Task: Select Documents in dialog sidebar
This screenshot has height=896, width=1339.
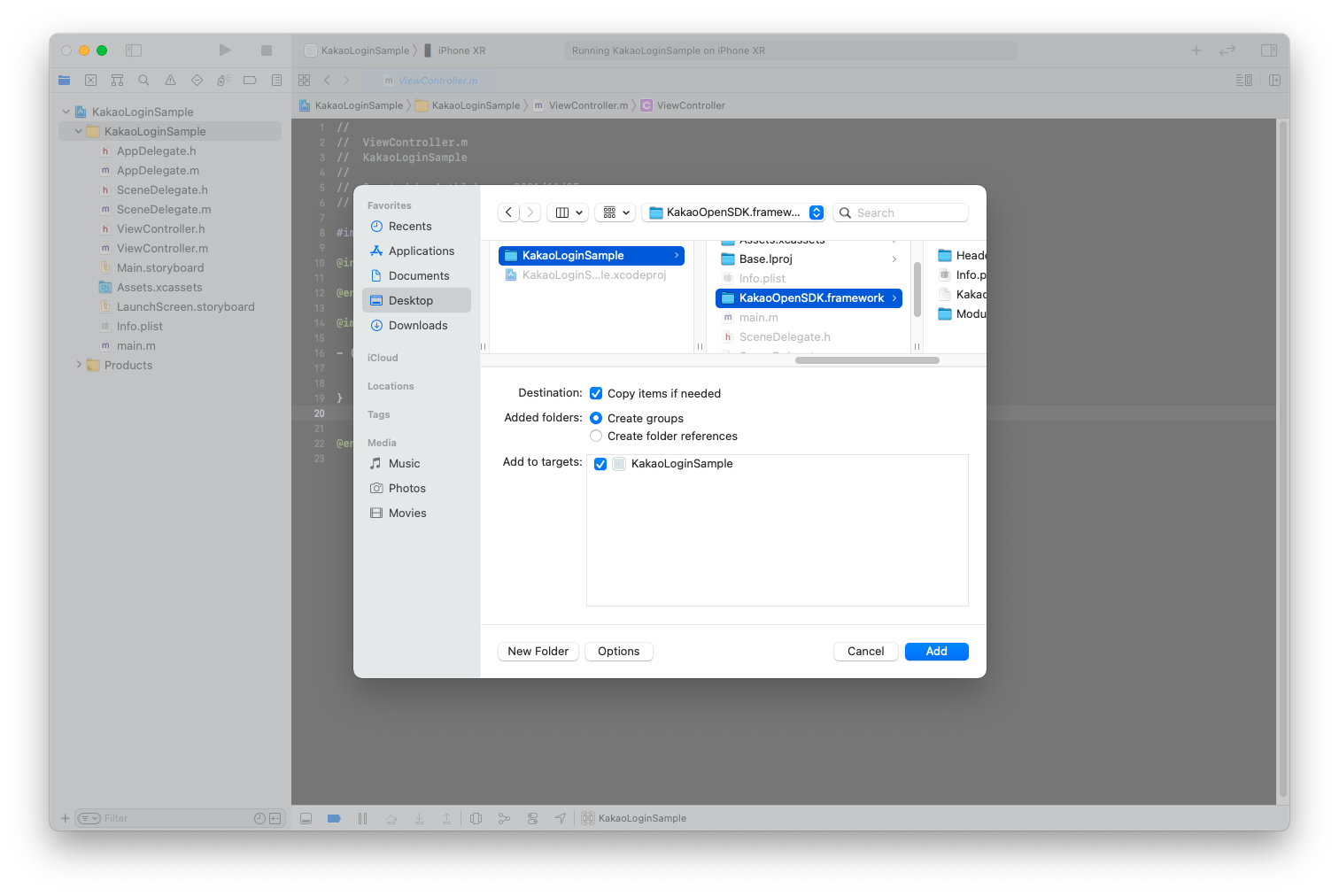Action: click(x=416, y=276)
